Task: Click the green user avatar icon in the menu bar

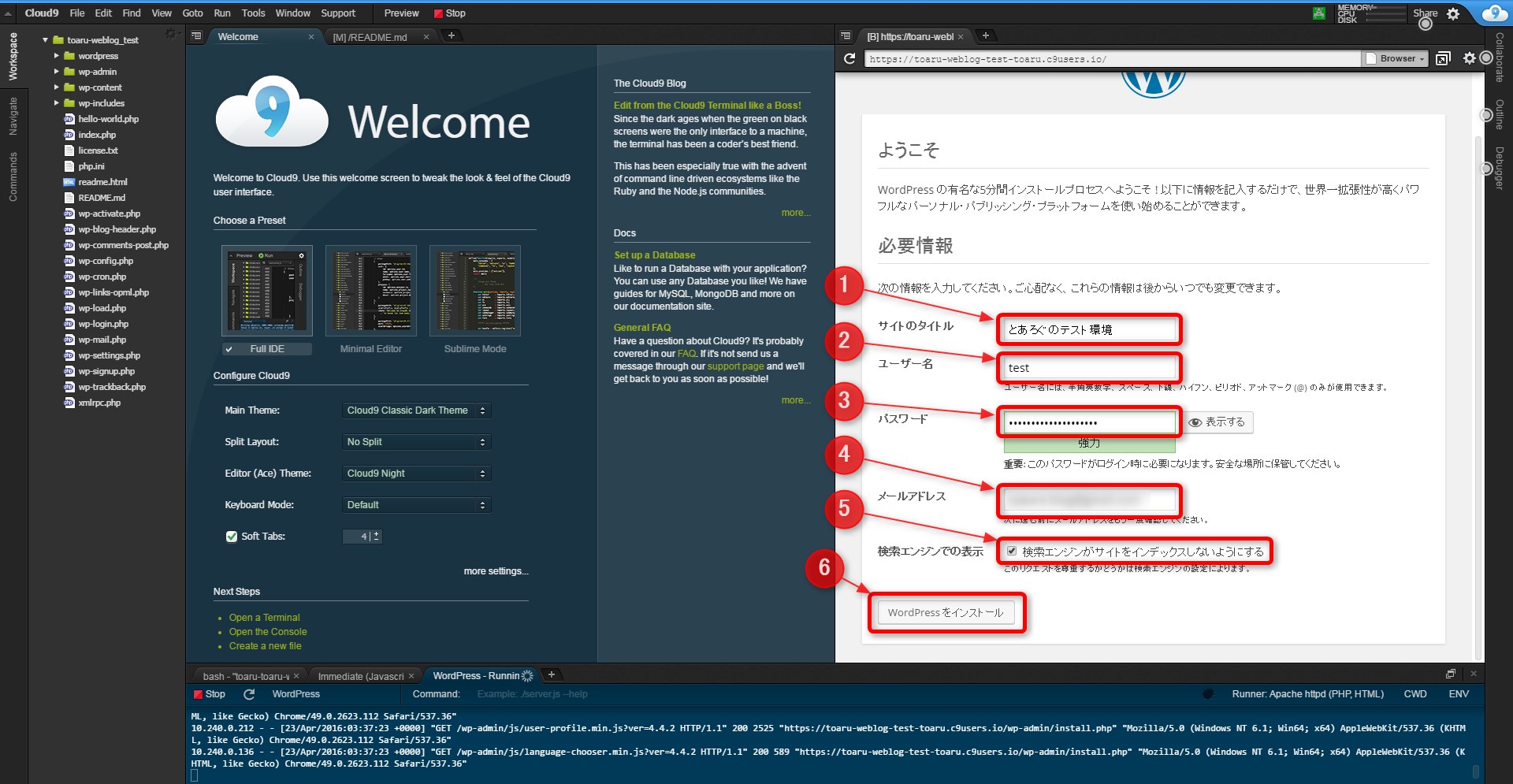Action: coord(1319,13)
